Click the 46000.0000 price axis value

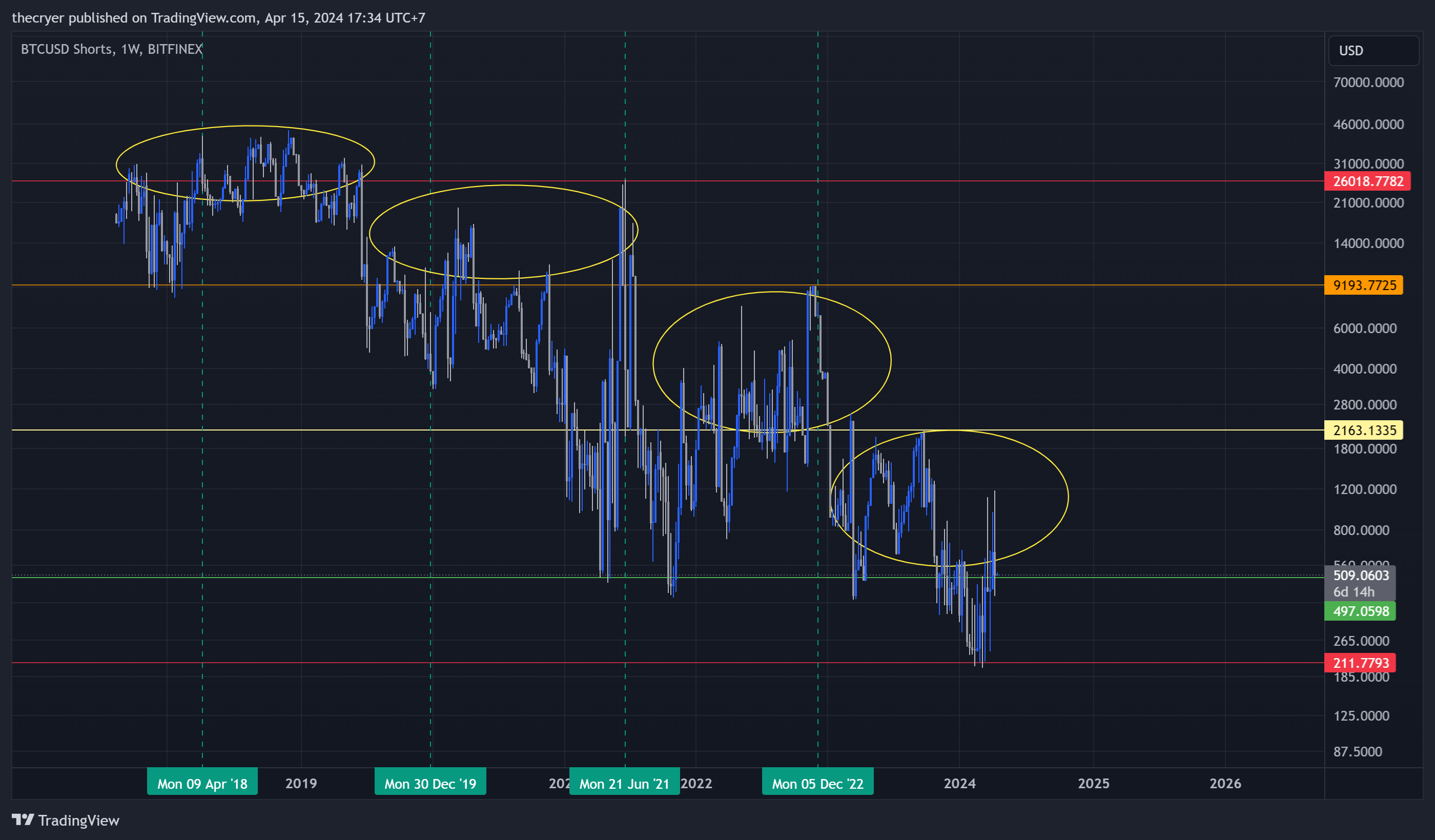pos(1368,125)
